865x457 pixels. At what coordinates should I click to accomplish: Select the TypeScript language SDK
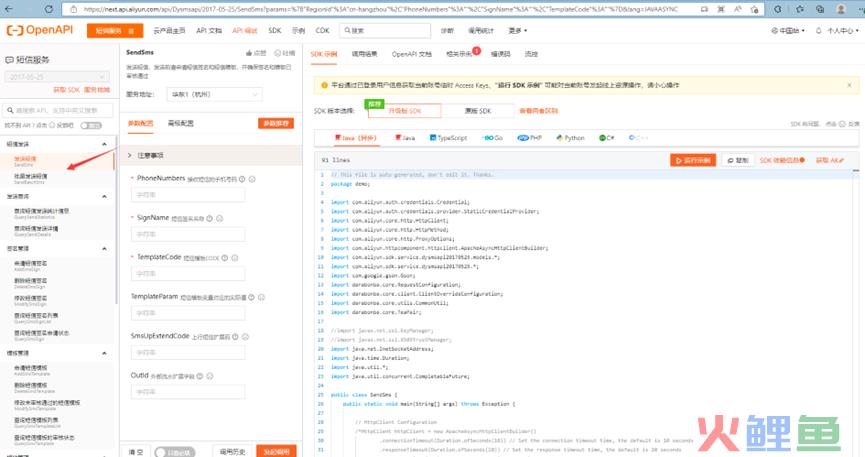[x=448, y=138]
